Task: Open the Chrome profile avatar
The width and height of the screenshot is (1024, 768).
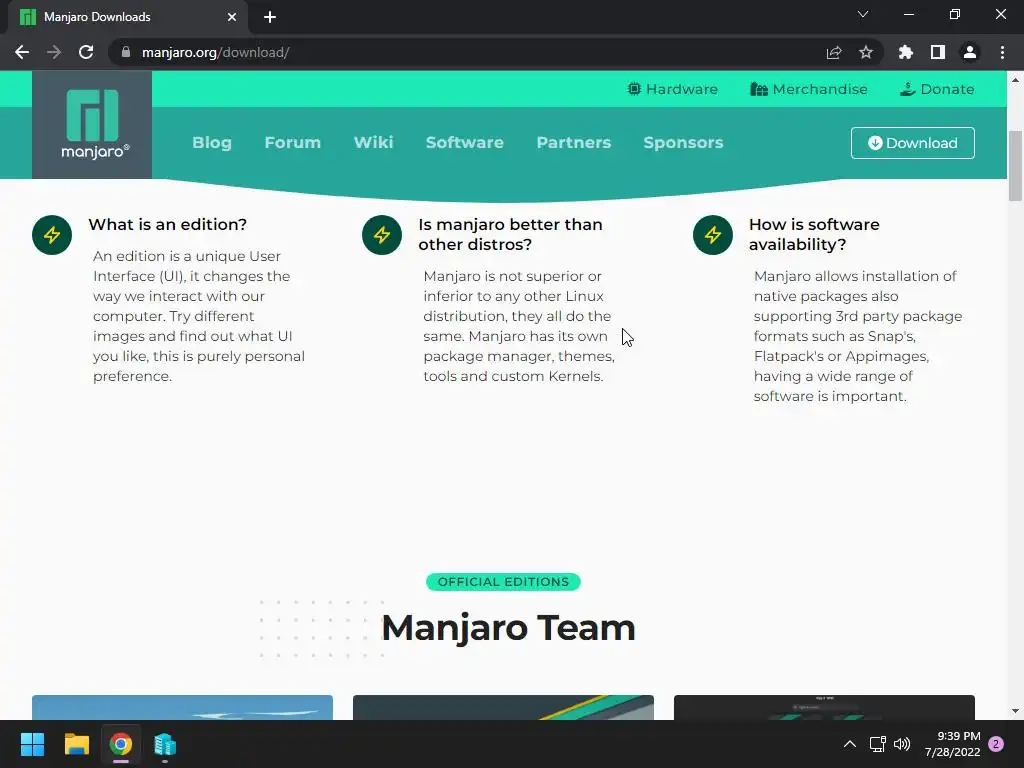Action: coord(970,52)
